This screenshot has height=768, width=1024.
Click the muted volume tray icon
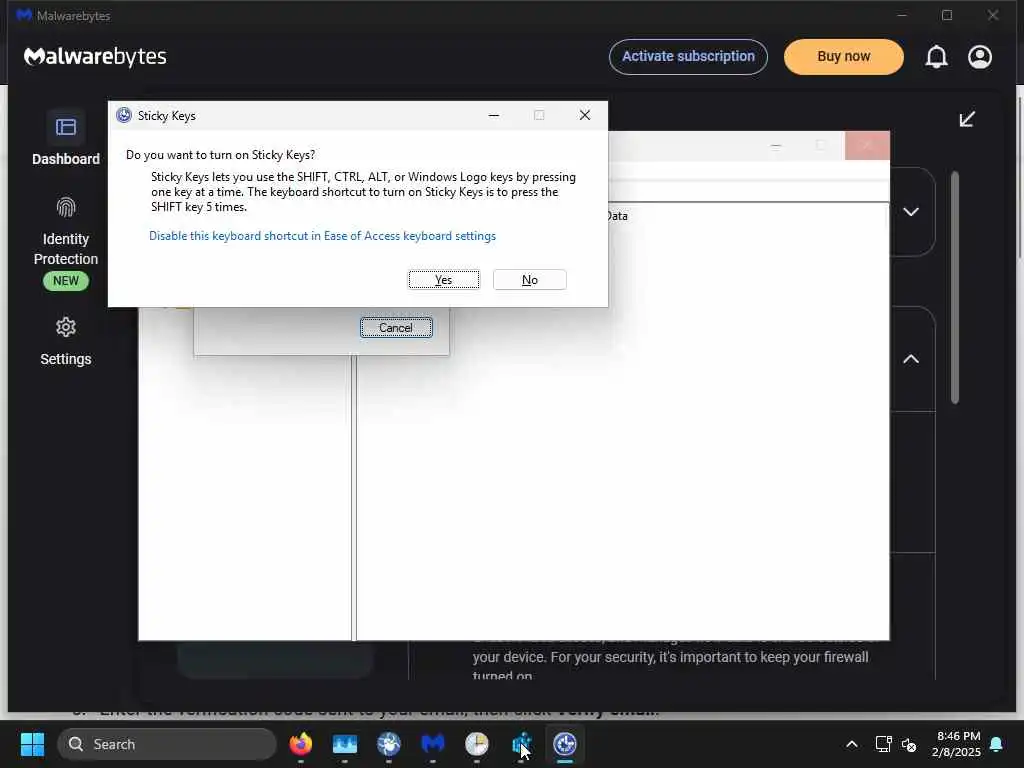(908, 744)
